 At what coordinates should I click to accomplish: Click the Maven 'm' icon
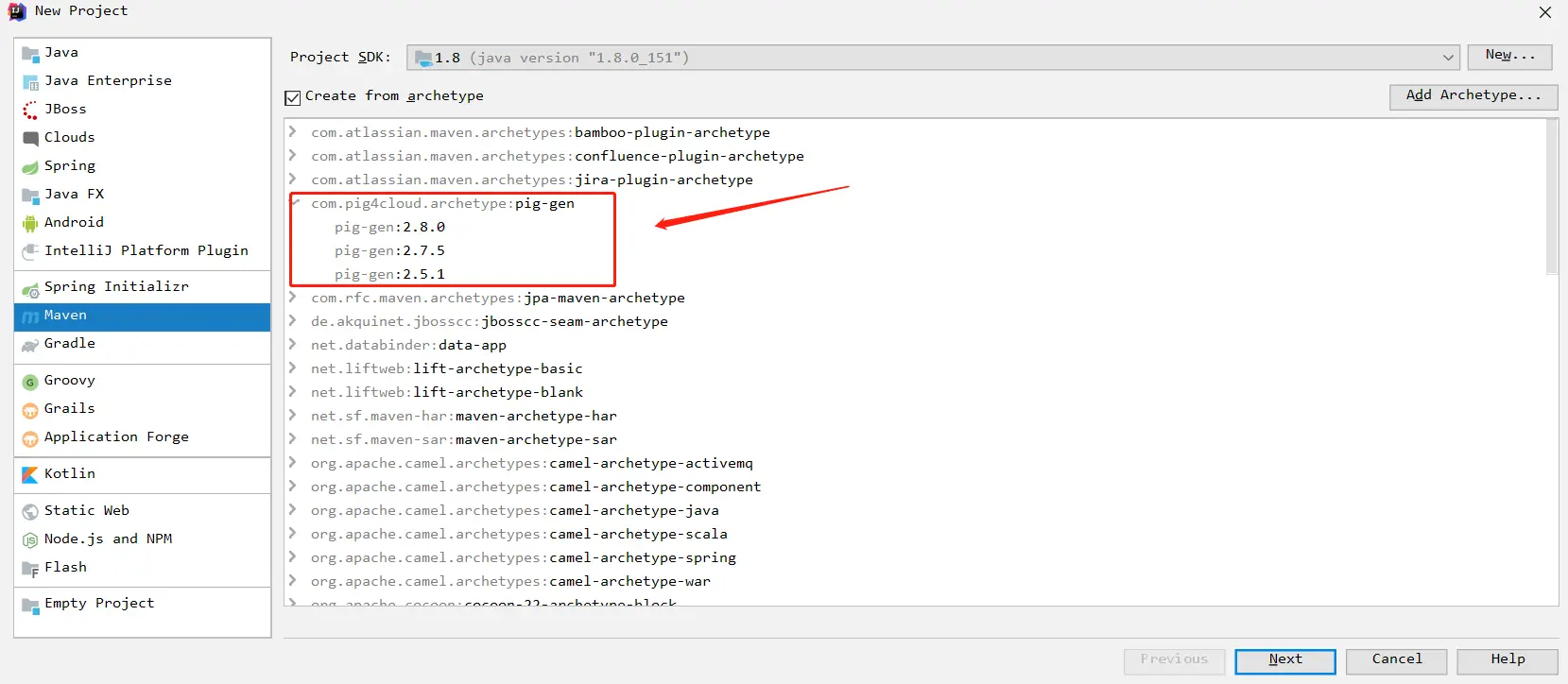(x=30, y=316)
